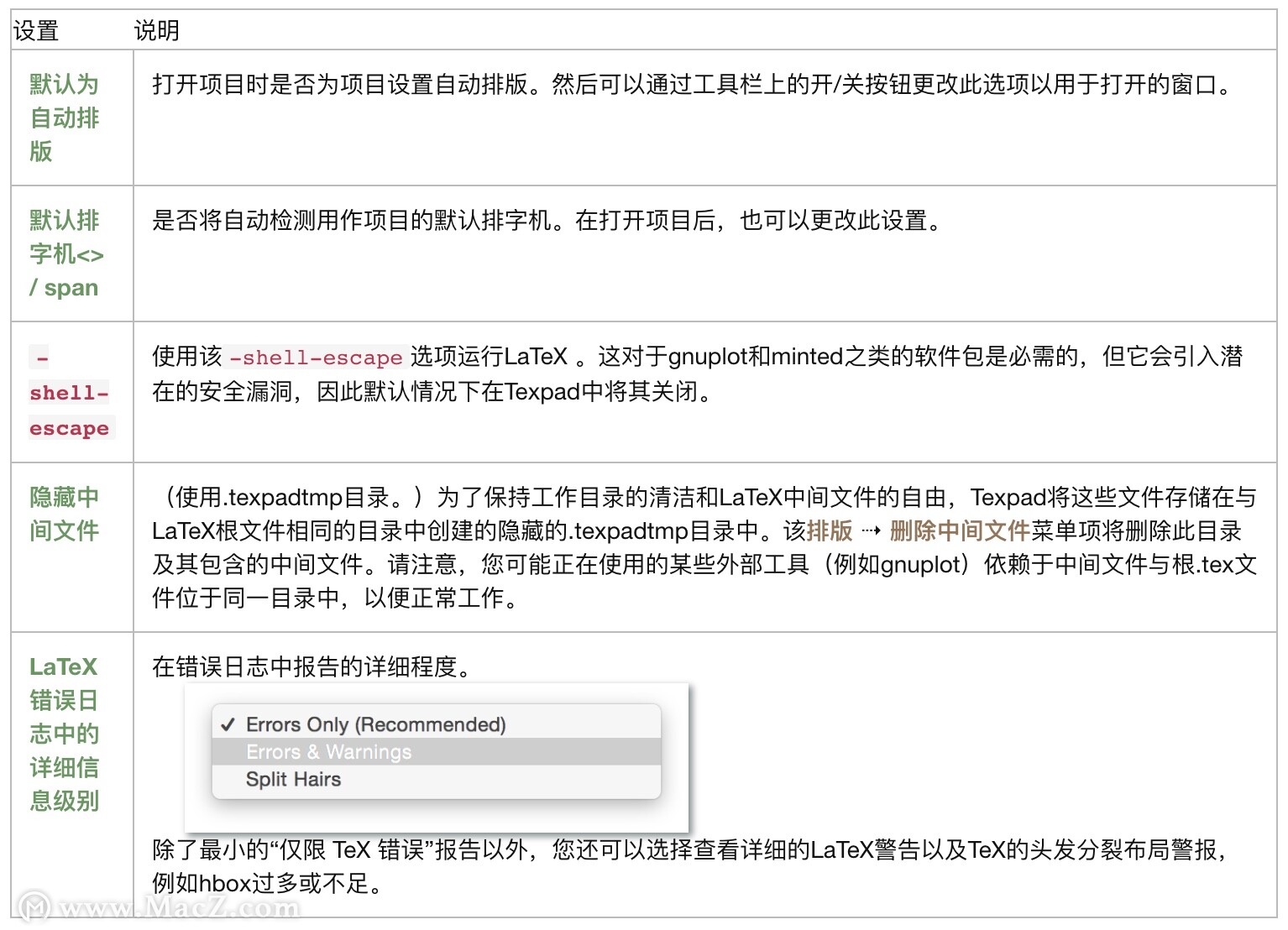
Task: Choose Errors & Warnings menu entry
Action: 437,751
